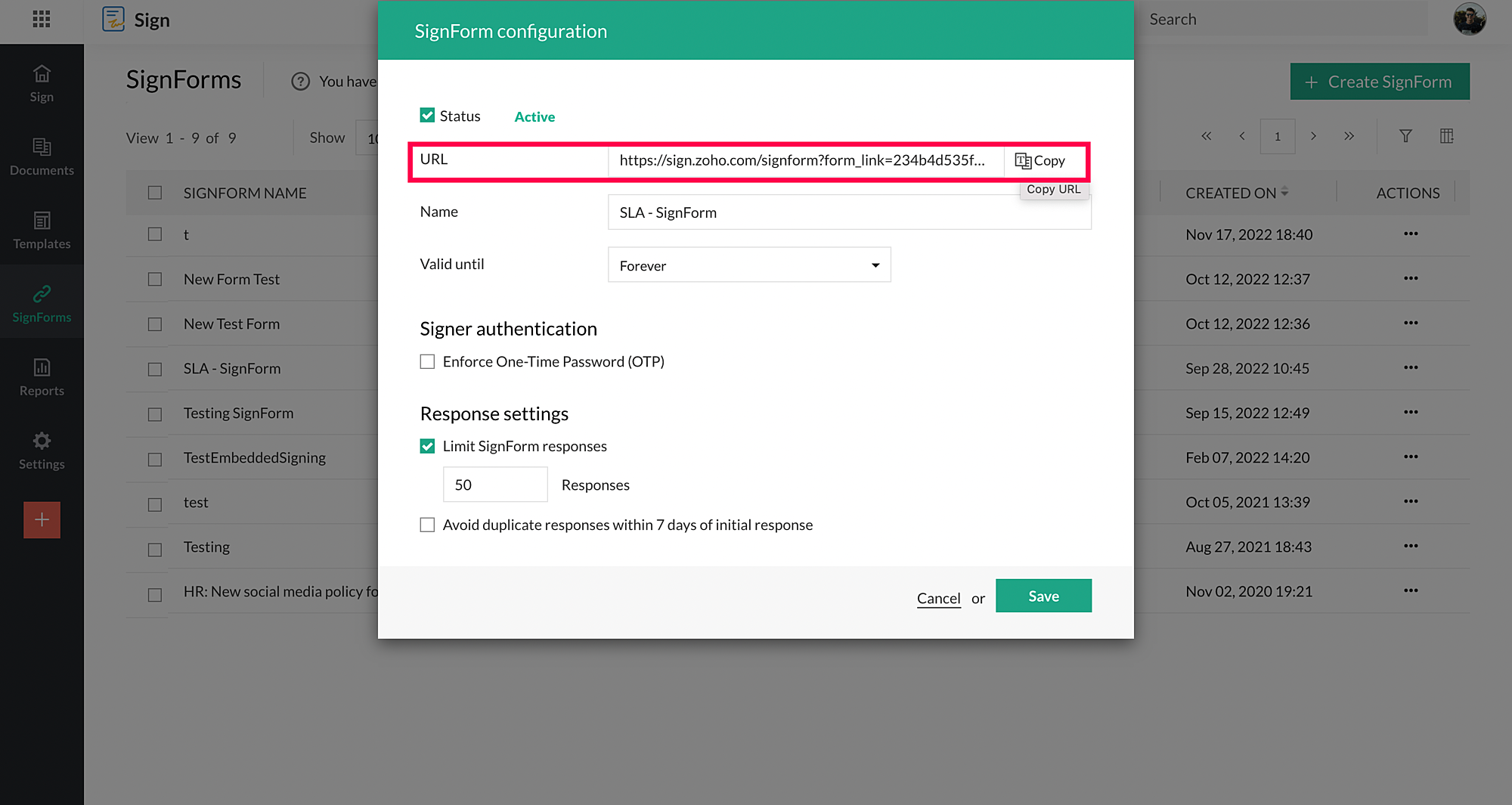Check Avoid duplicate responses option
The height and width of the screenshot is (805, 1512).
427,525
